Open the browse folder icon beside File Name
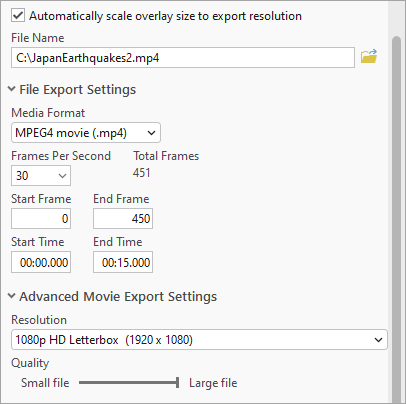 (369, 56)
